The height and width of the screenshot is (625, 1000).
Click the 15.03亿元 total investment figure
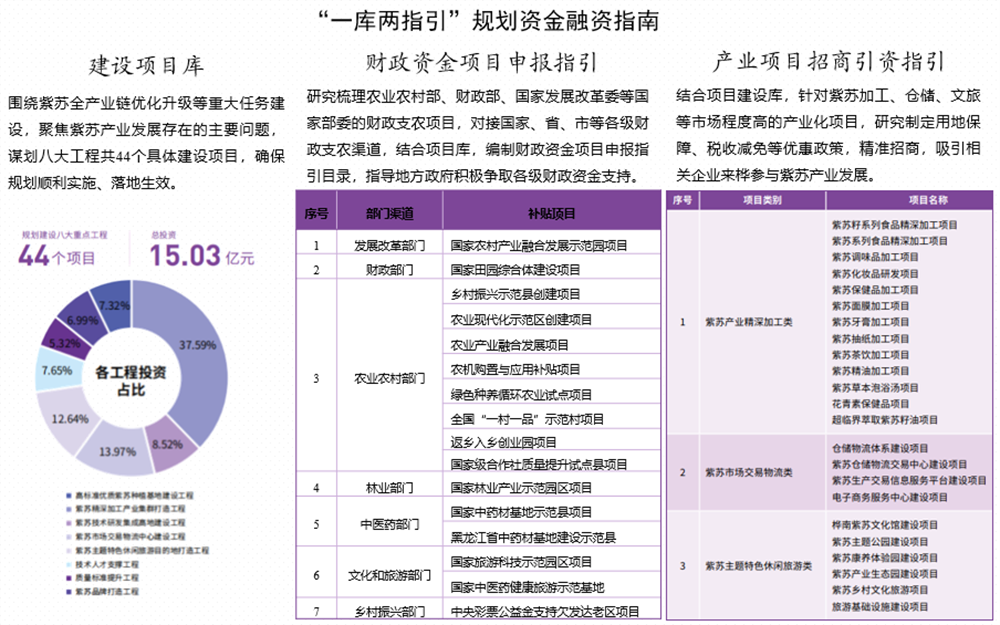[202, 255]
